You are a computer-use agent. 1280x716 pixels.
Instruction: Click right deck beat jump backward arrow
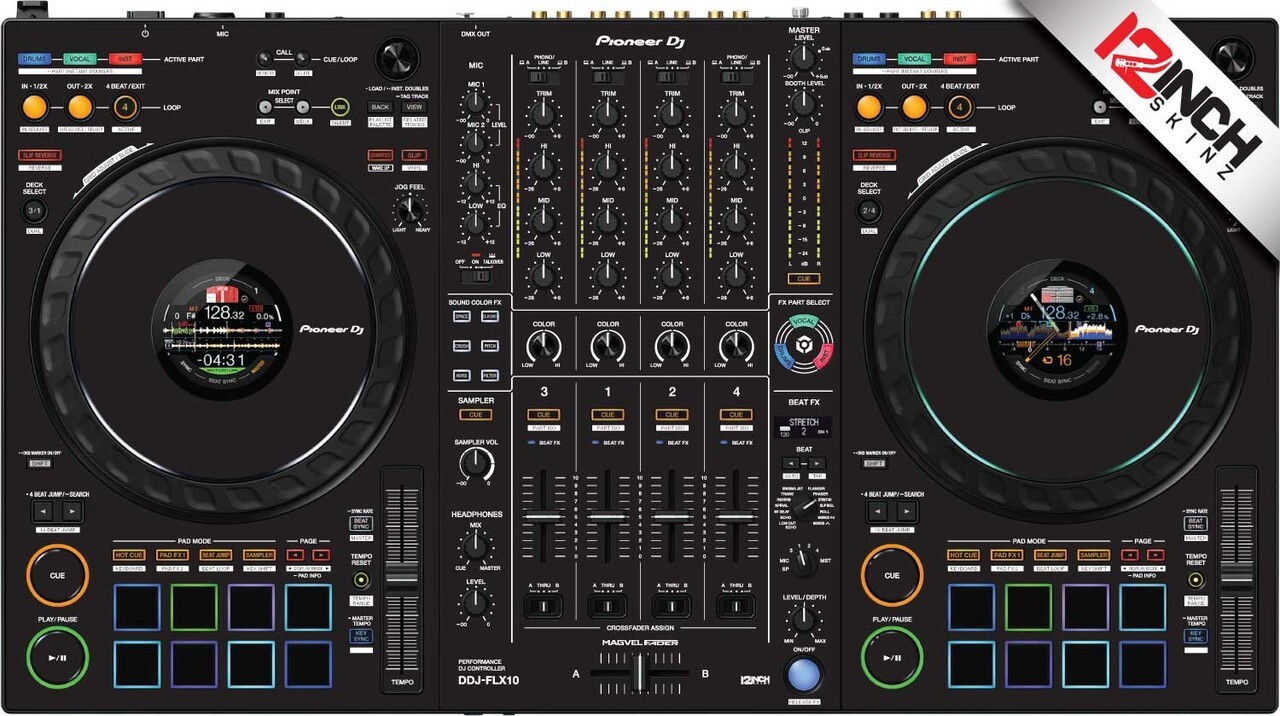[877, 511]
